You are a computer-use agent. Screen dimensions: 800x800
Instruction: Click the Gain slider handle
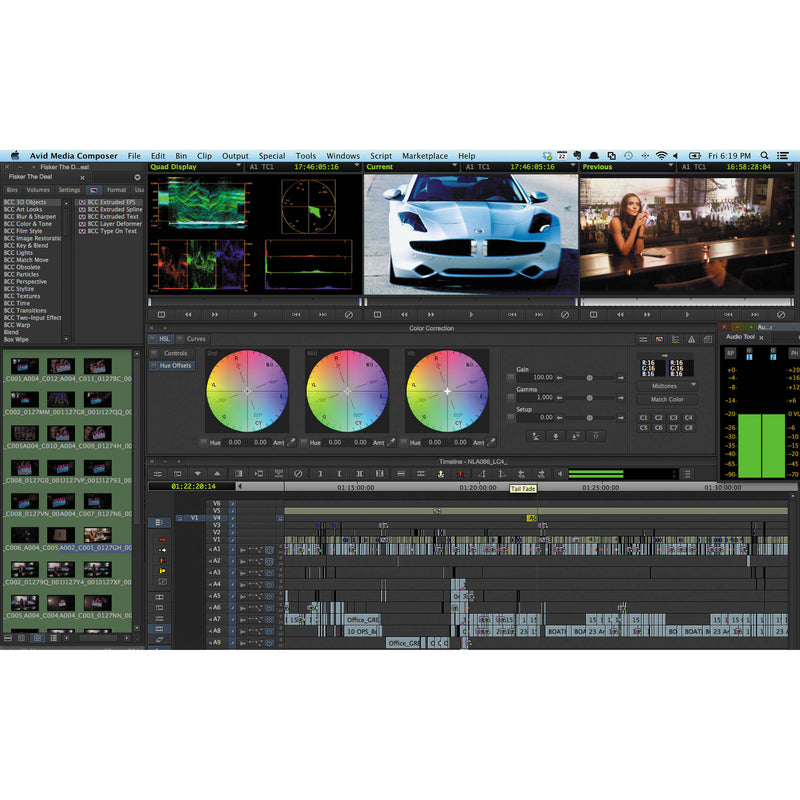click(x=589, y=378)
